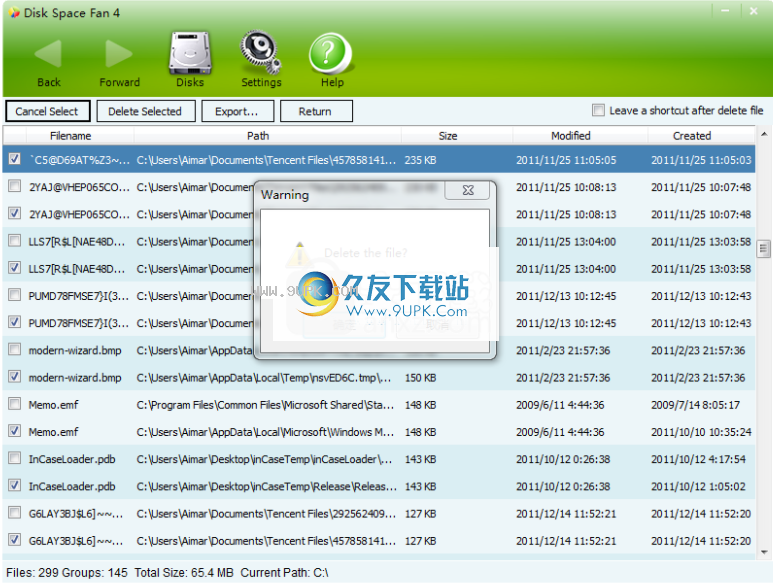Click the vertical scrollbar thumb

pos(764,249)
